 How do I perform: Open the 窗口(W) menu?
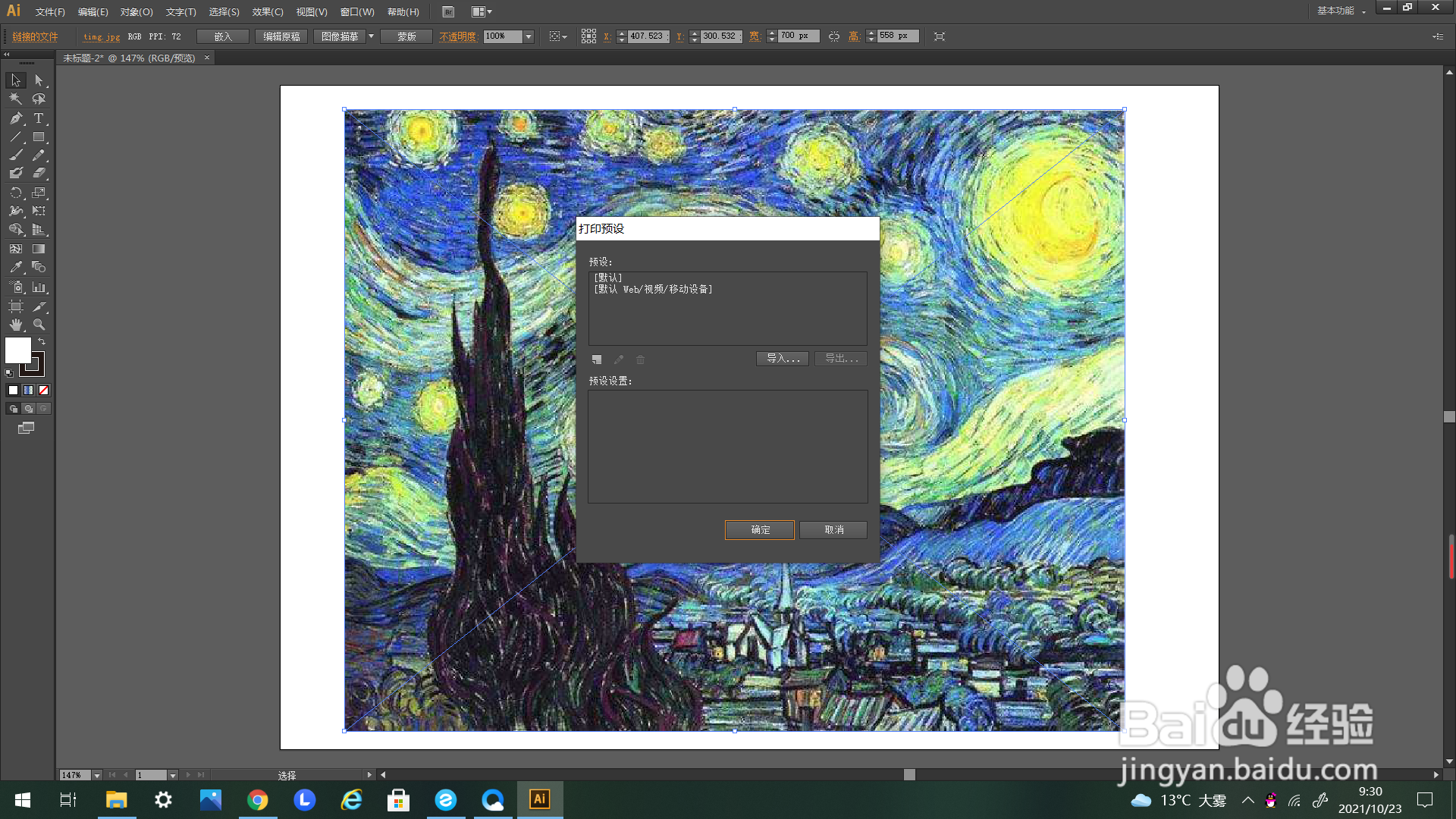pyautogui.click(x=357, y=11)
